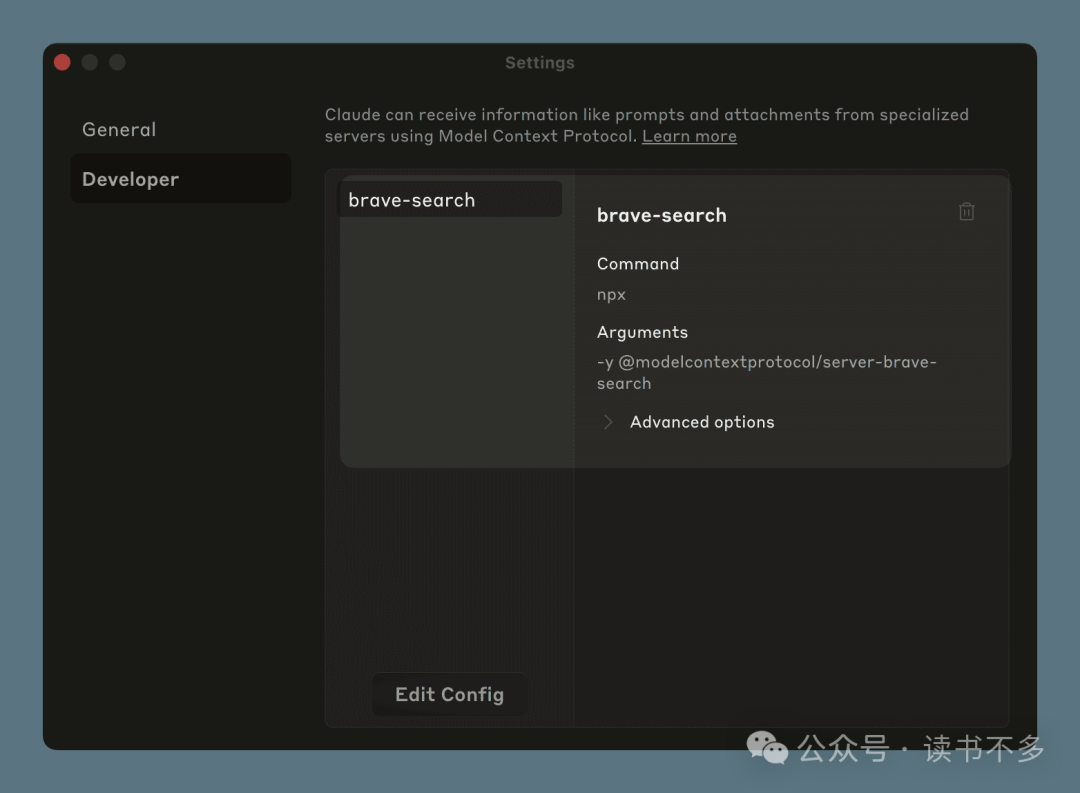Click the brave-search heading in the details pane
This screenshot has width=1080, height=793.
click(x=661, y=216)
